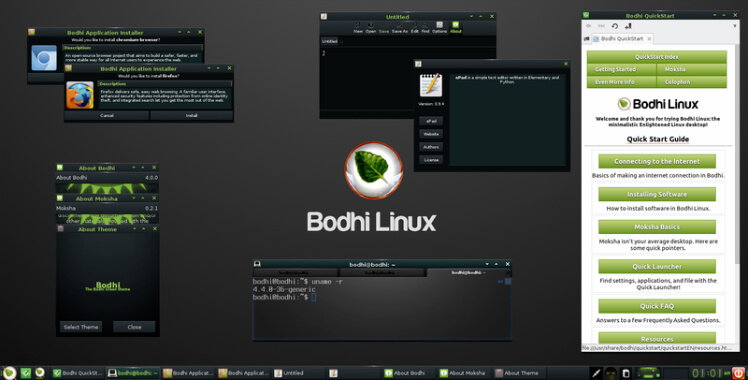Cancel the Firefox install dialog
This screenshot has width=748, height=380.
point(107,115)
